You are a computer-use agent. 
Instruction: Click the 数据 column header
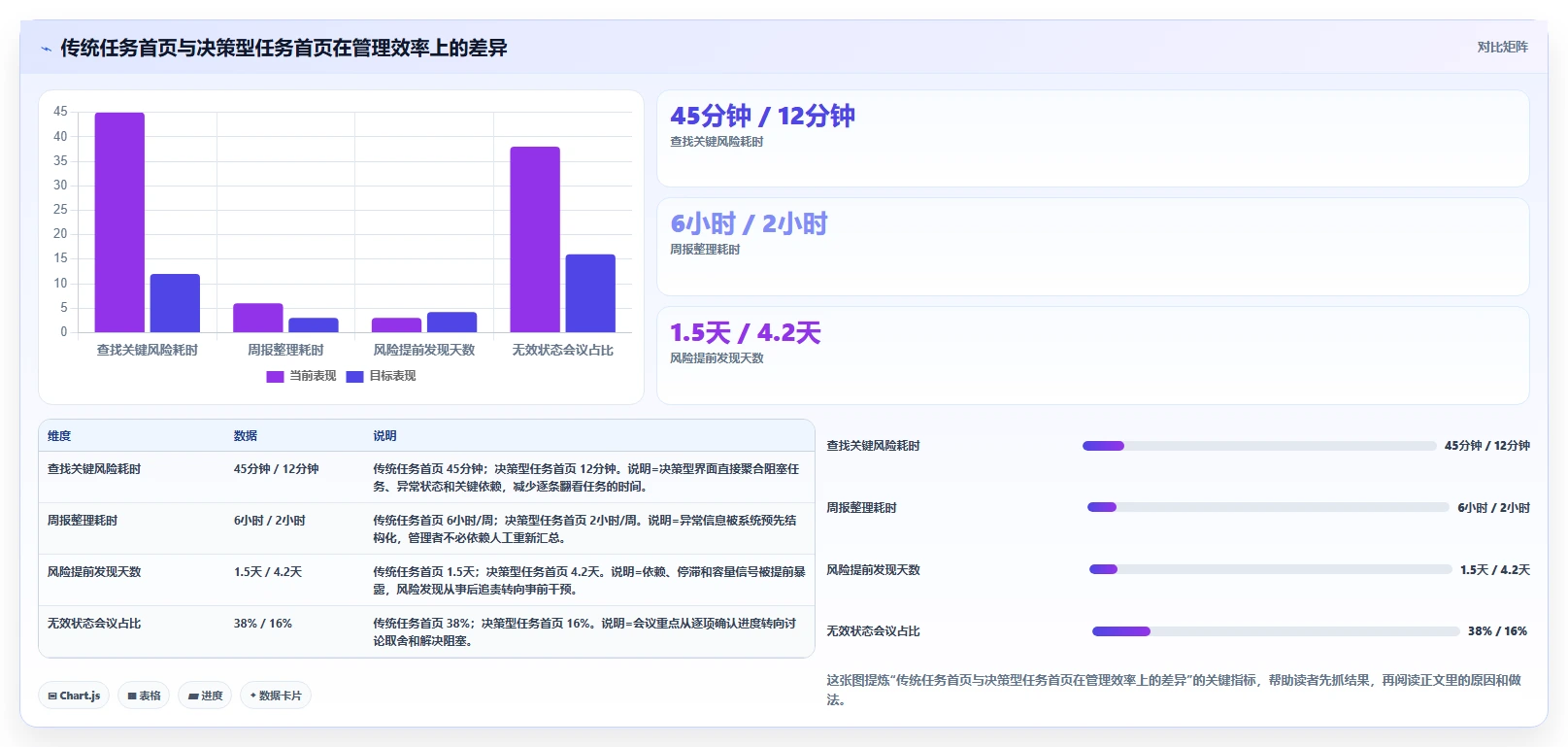(x=245, y=436)
